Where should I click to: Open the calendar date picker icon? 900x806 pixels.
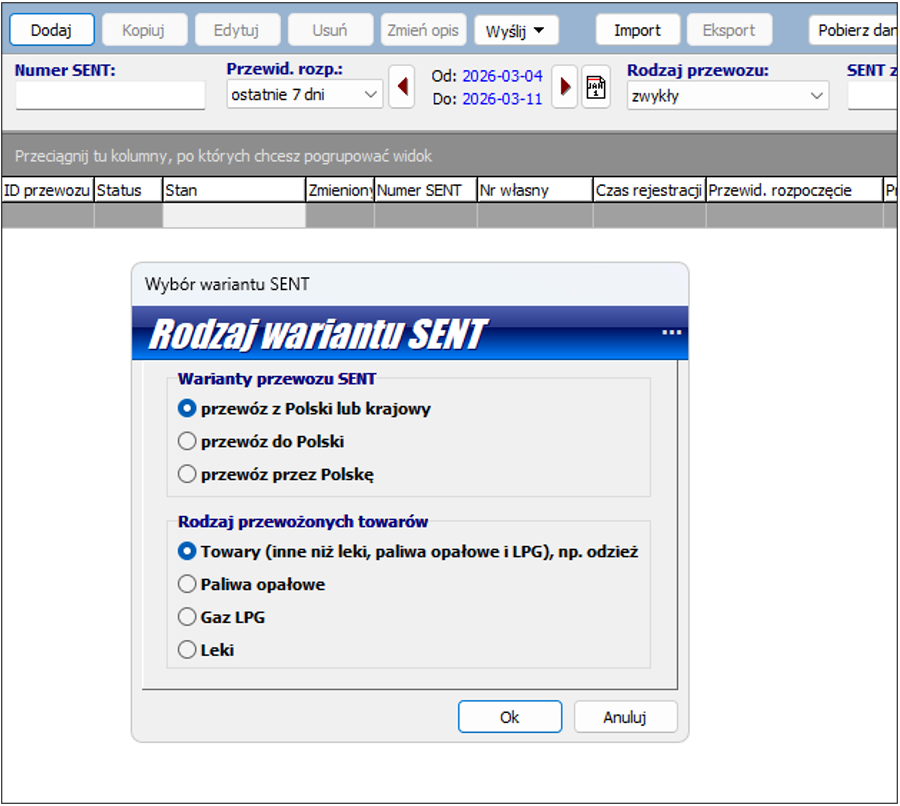pyautogui.click(x=596, y=87)
